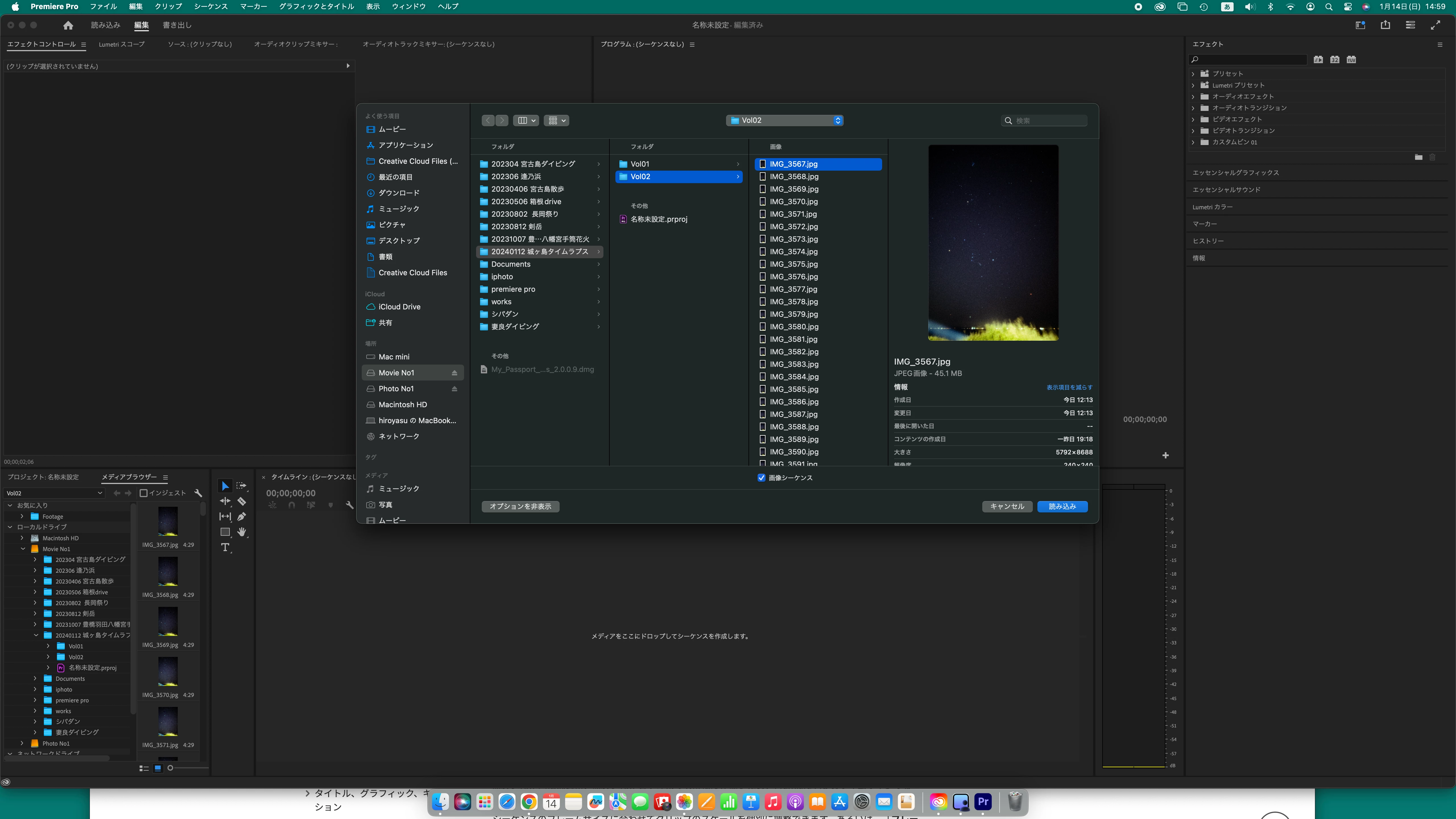Select the Track Select Forward tool

[x=241, y=486]
